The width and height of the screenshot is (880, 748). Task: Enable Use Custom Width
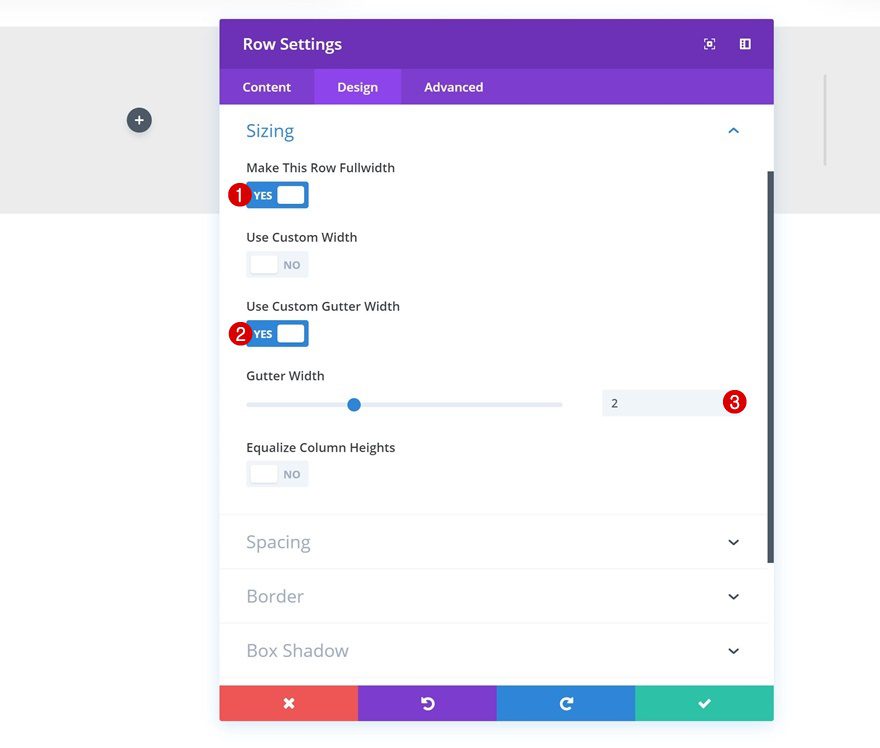277,264
